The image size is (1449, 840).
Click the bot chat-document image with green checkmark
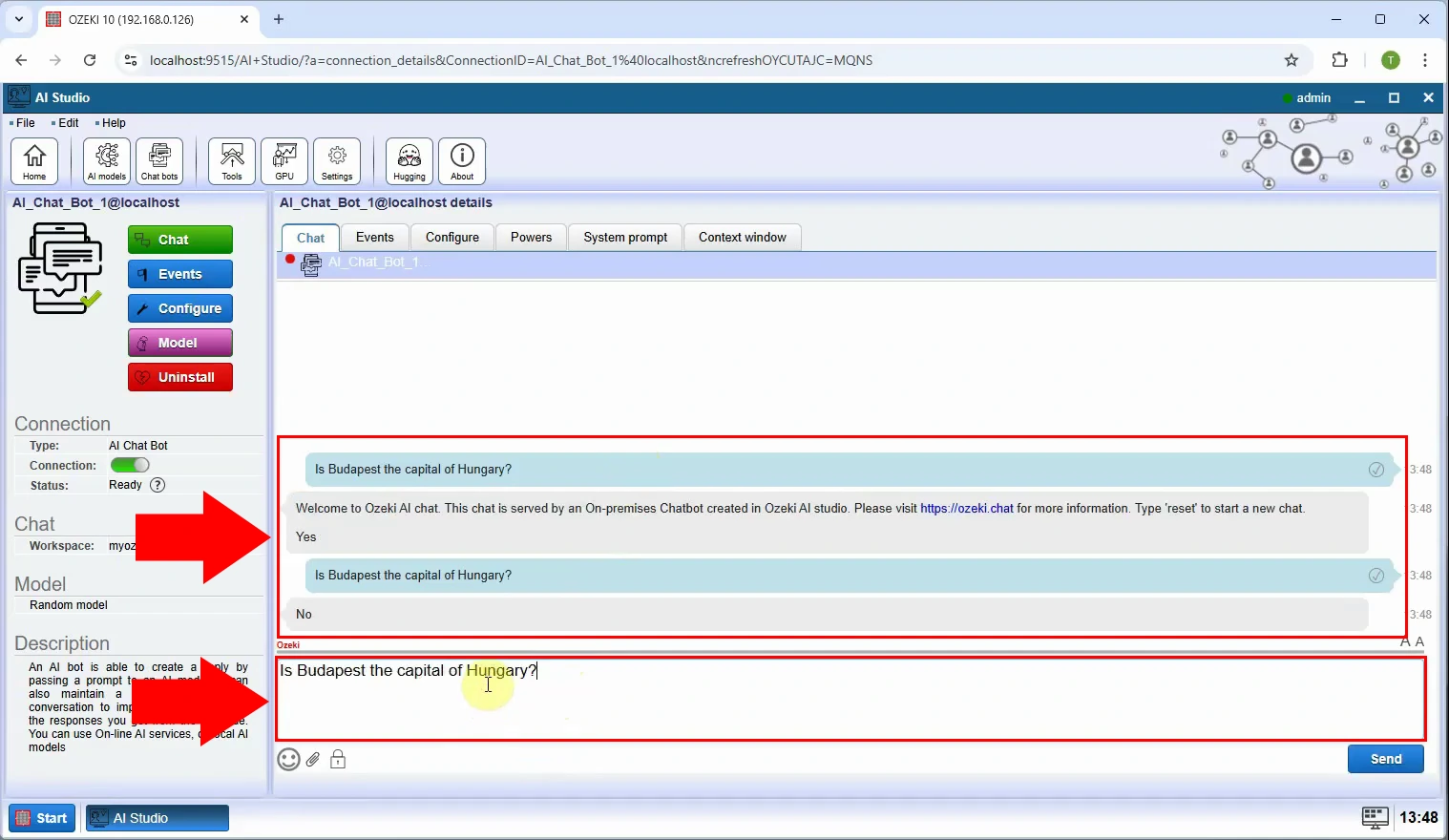60,268
